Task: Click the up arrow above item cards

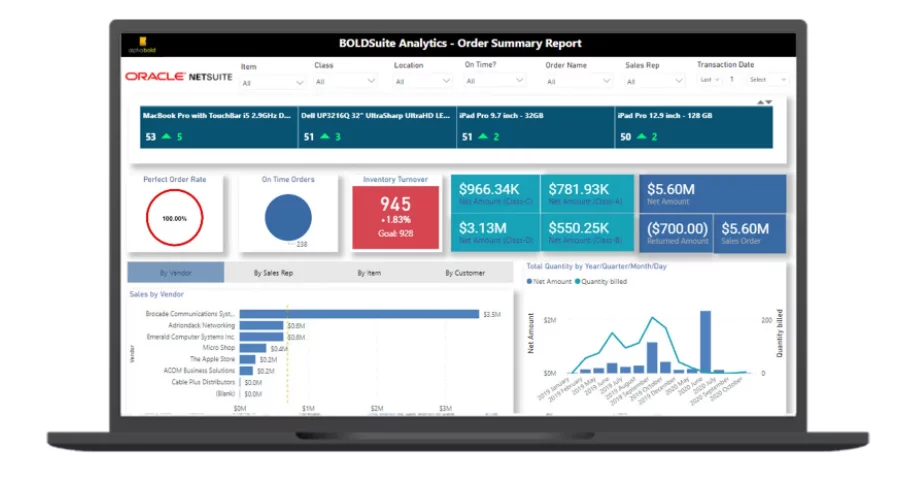Action: pyautogui.click(x=760, y=102)
